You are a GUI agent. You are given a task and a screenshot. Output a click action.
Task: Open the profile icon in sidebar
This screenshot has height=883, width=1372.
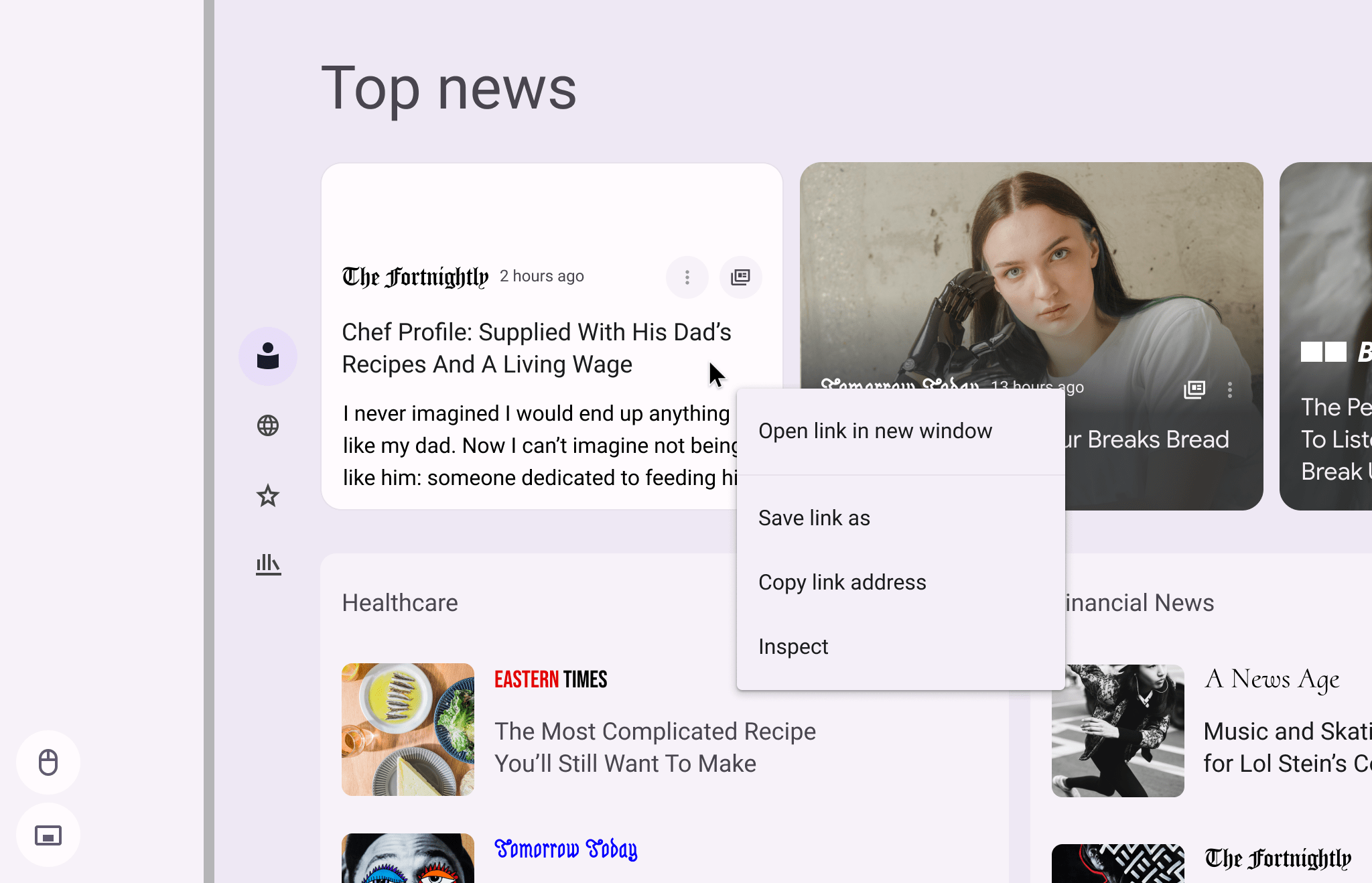pos(268,356)
